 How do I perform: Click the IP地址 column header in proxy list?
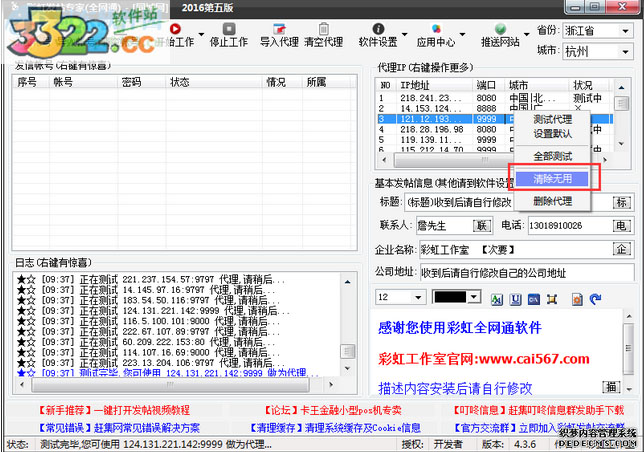tap(435, 85)
